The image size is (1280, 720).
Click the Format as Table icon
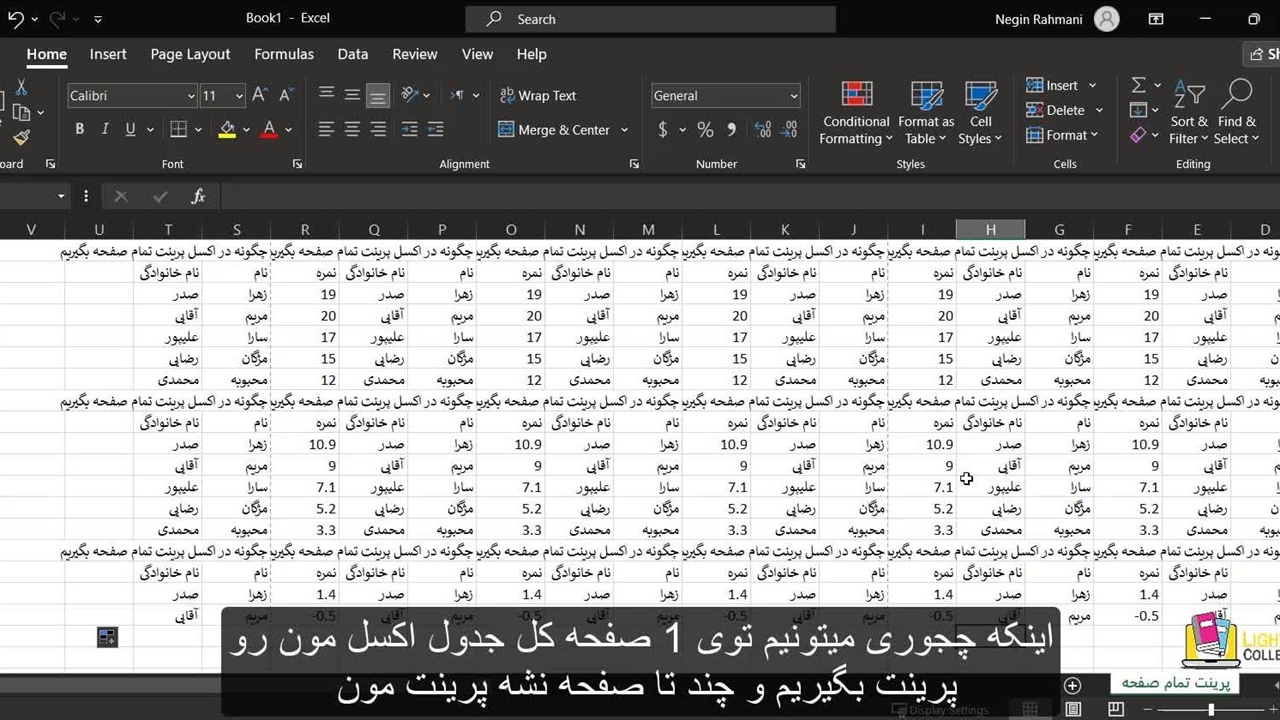pos(926,95)
